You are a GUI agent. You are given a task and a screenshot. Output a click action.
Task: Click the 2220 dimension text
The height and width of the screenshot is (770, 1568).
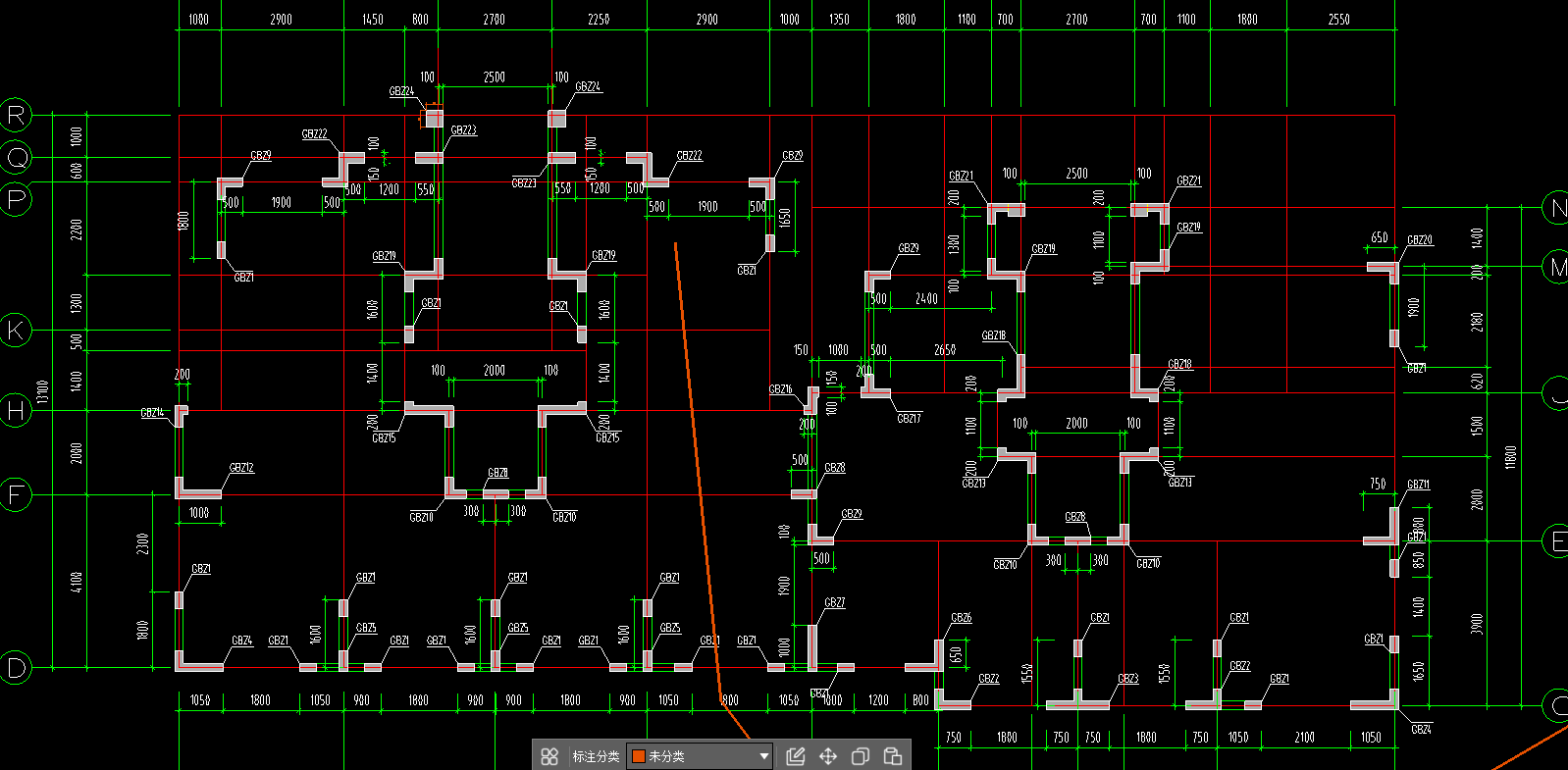[x=77, y=230]
